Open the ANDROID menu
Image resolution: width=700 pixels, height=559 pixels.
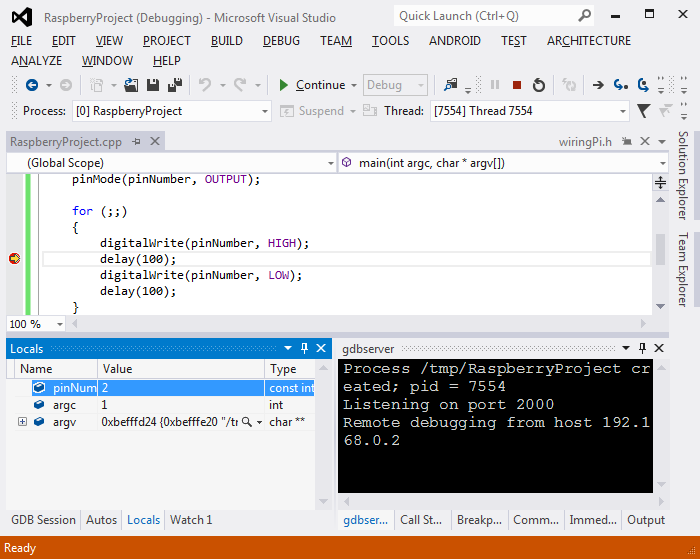click(454, 41)
